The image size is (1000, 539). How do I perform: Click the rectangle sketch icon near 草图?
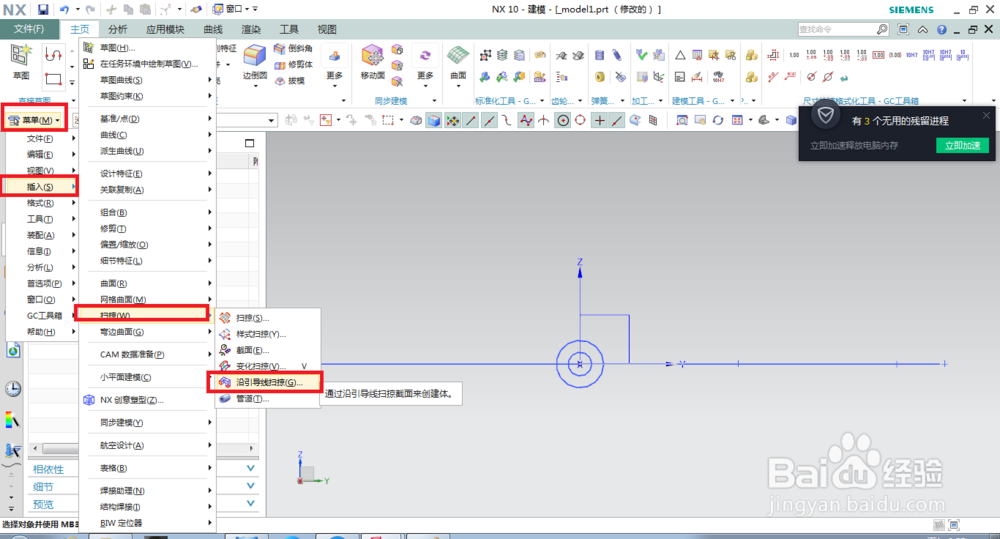[x=53, y=80]
